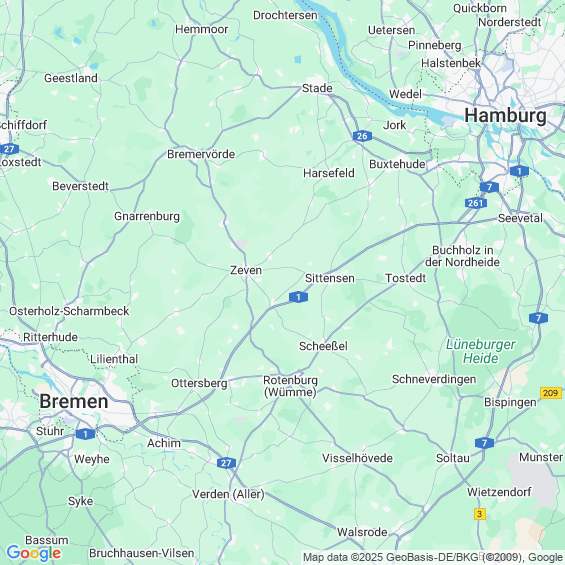The width and height of the screenshot is (565, 565).
Task: Click the yellow 3 road shield near Wietzendorf
Action: [479, 514]
